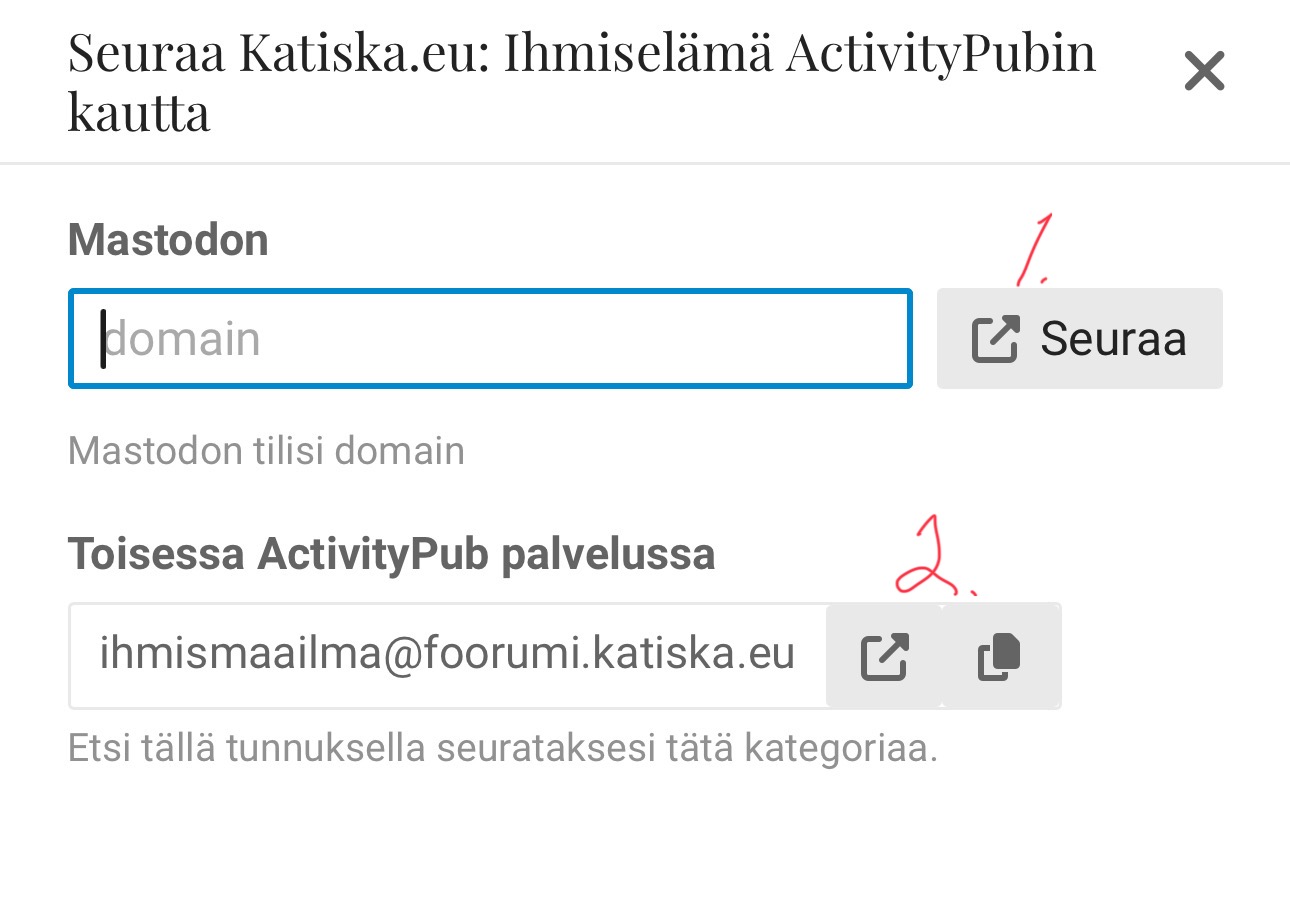Viewport: 1290px width, 905px height.
Task: Click the Mastodon section heading
Action: (x=168, y=241)
